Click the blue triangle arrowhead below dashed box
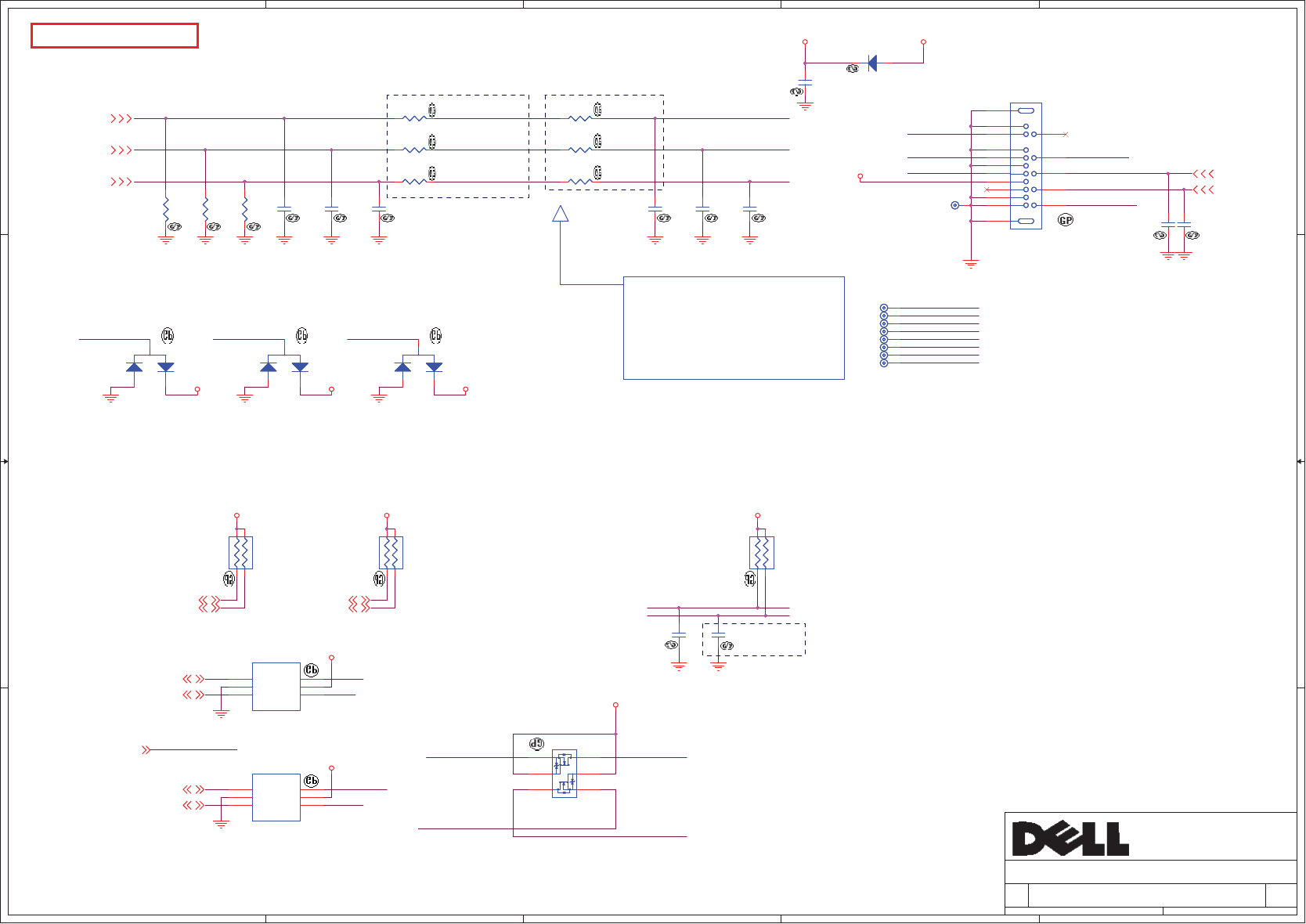1306x924 pixels. click(561, 213)
